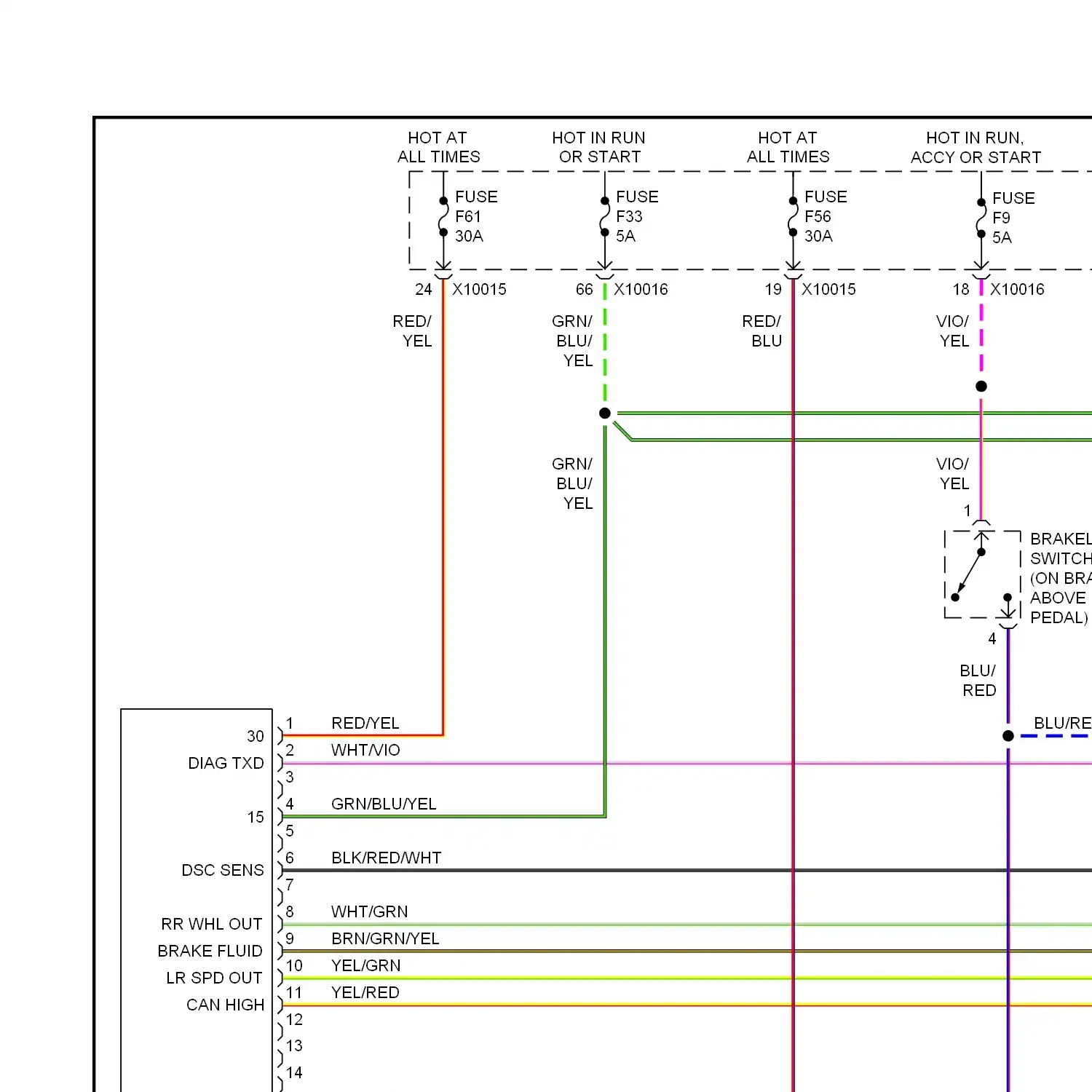The image size is (1092, 1092).
Task: Click connector label X10015 at pin 19
Action: click(x=828, y=289)
